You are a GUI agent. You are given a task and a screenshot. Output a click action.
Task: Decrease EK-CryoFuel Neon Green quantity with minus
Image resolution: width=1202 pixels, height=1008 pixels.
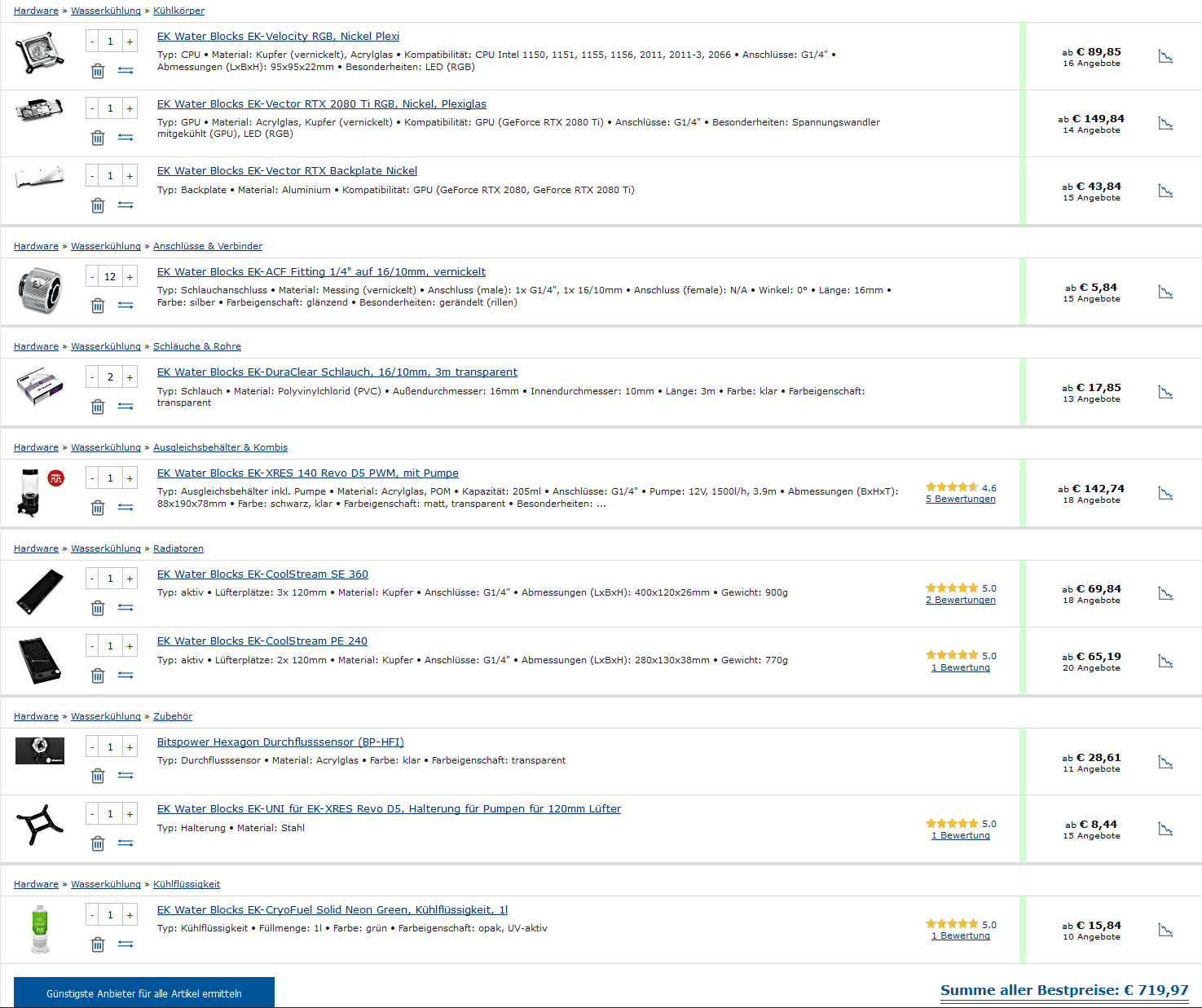point(92,915)
